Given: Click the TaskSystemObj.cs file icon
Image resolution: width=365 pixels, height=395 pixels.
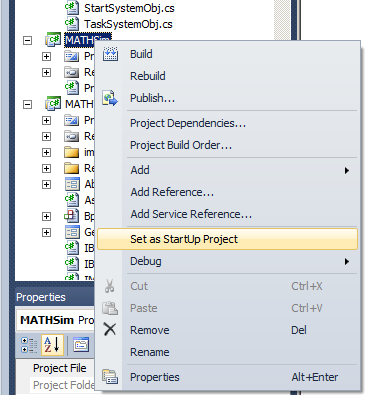Looking at the screenshot, I should click(72, 24).
